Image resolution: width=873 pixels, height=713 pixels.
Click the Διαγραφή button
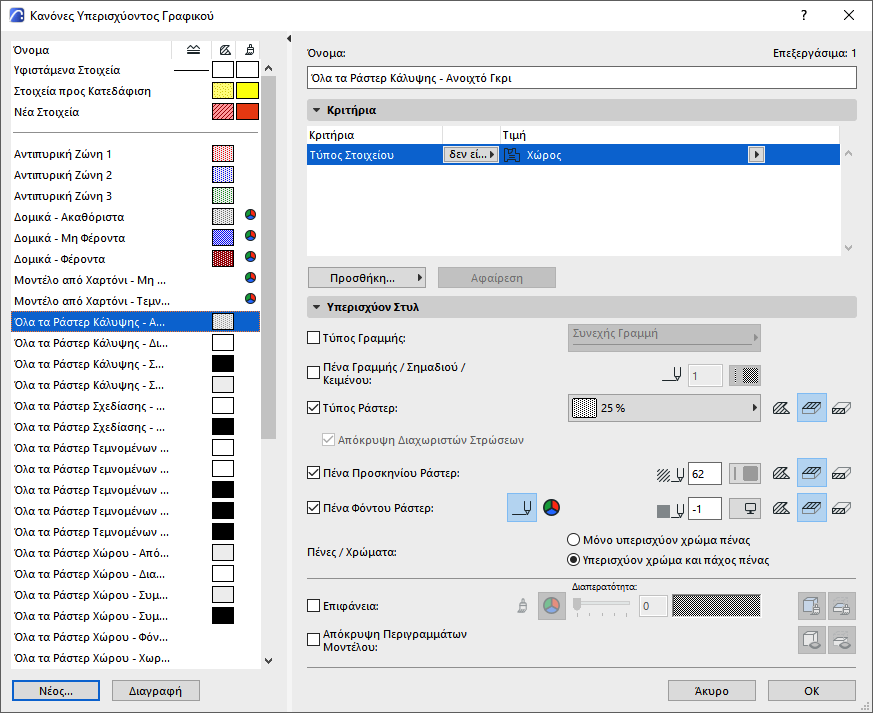pos(155,691)
